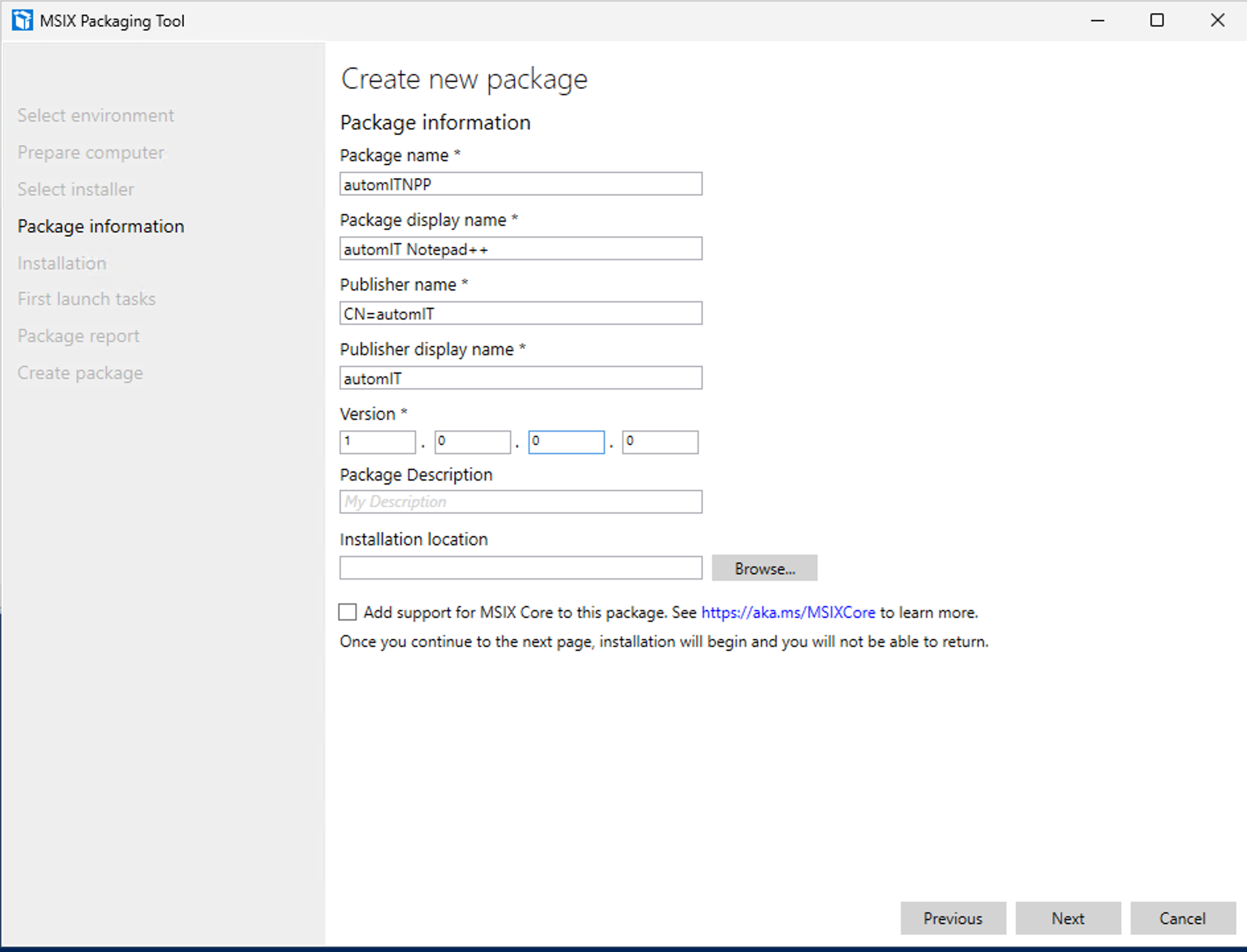1247x952 pixels.
Task: Edit the Publisher name field
Action: (x=520, y=314)
